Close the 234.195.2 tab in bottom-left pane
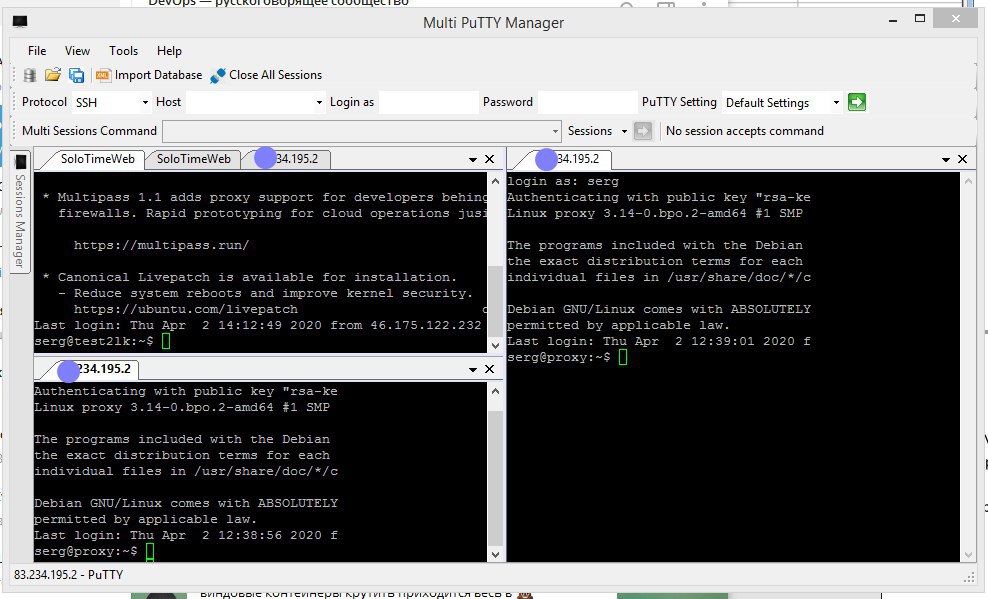Image resolution: width=988 pixels, height=599 pixels. click(x=490, y=369)
